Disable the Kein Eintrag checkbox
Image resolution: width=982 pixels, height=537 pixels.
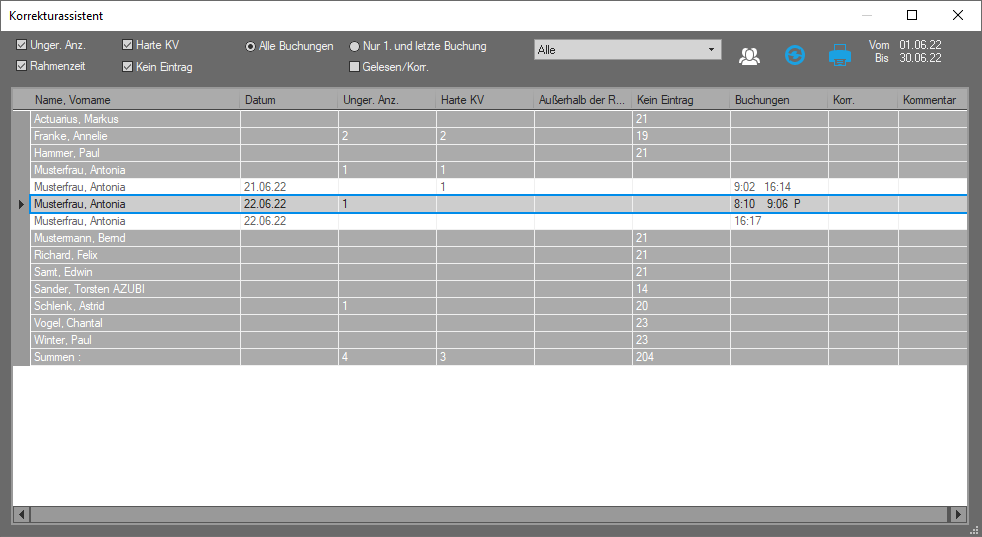(x=127, y=67)
